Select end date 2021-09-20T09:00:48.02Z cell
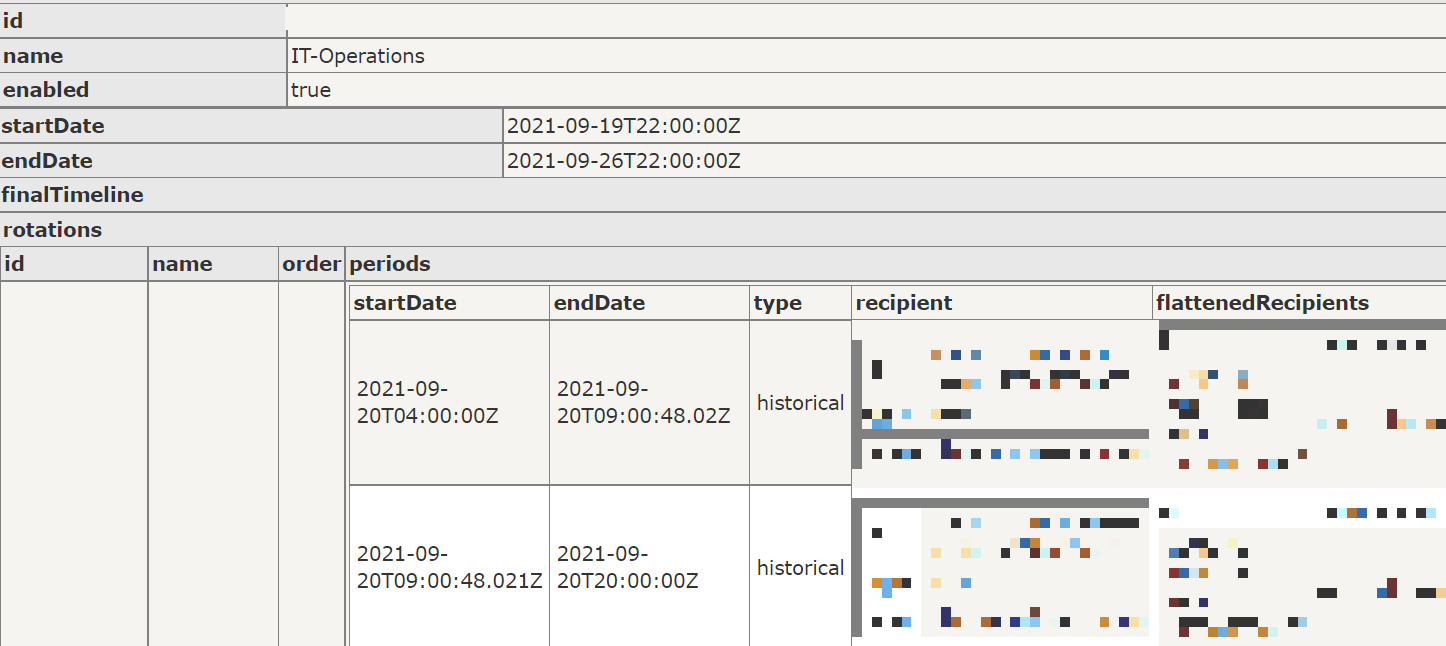The width and height of the screenshot is (1446, 646). (649, 403)
